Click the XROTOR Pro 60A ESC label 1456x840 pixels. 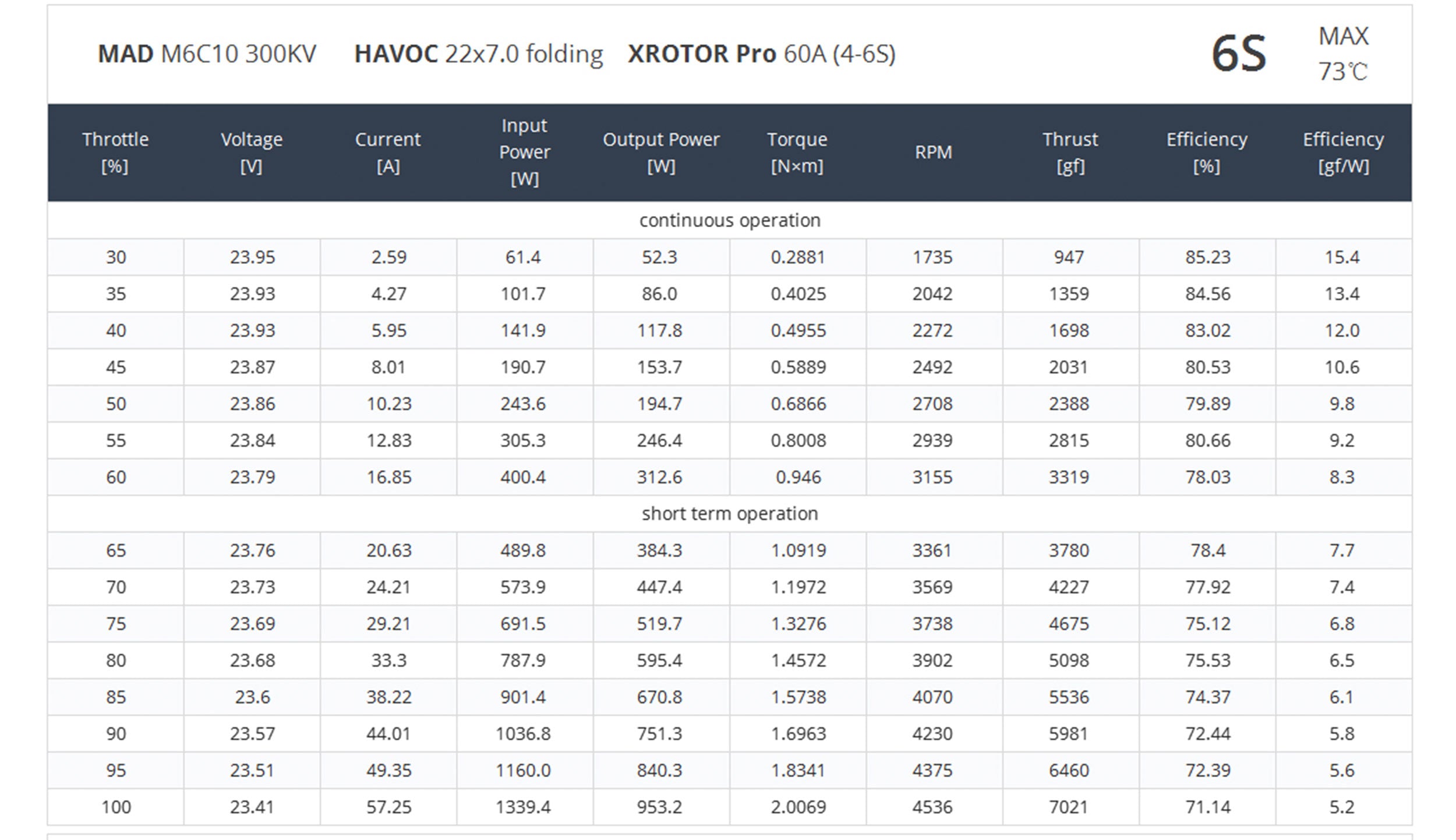coord(761,54)
